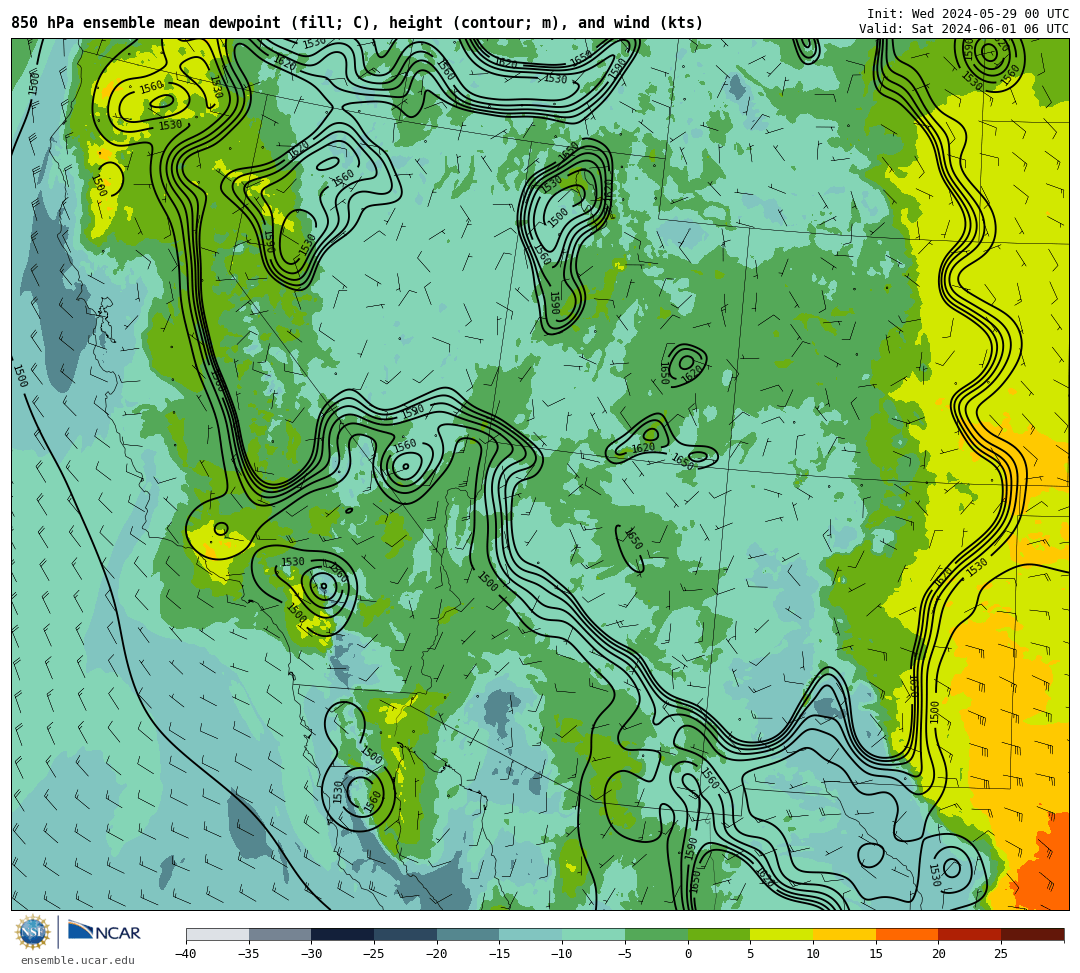Pick the orange 15 to 20 color swatch
Screen dimensions: 1080x973
pos(907,934)
